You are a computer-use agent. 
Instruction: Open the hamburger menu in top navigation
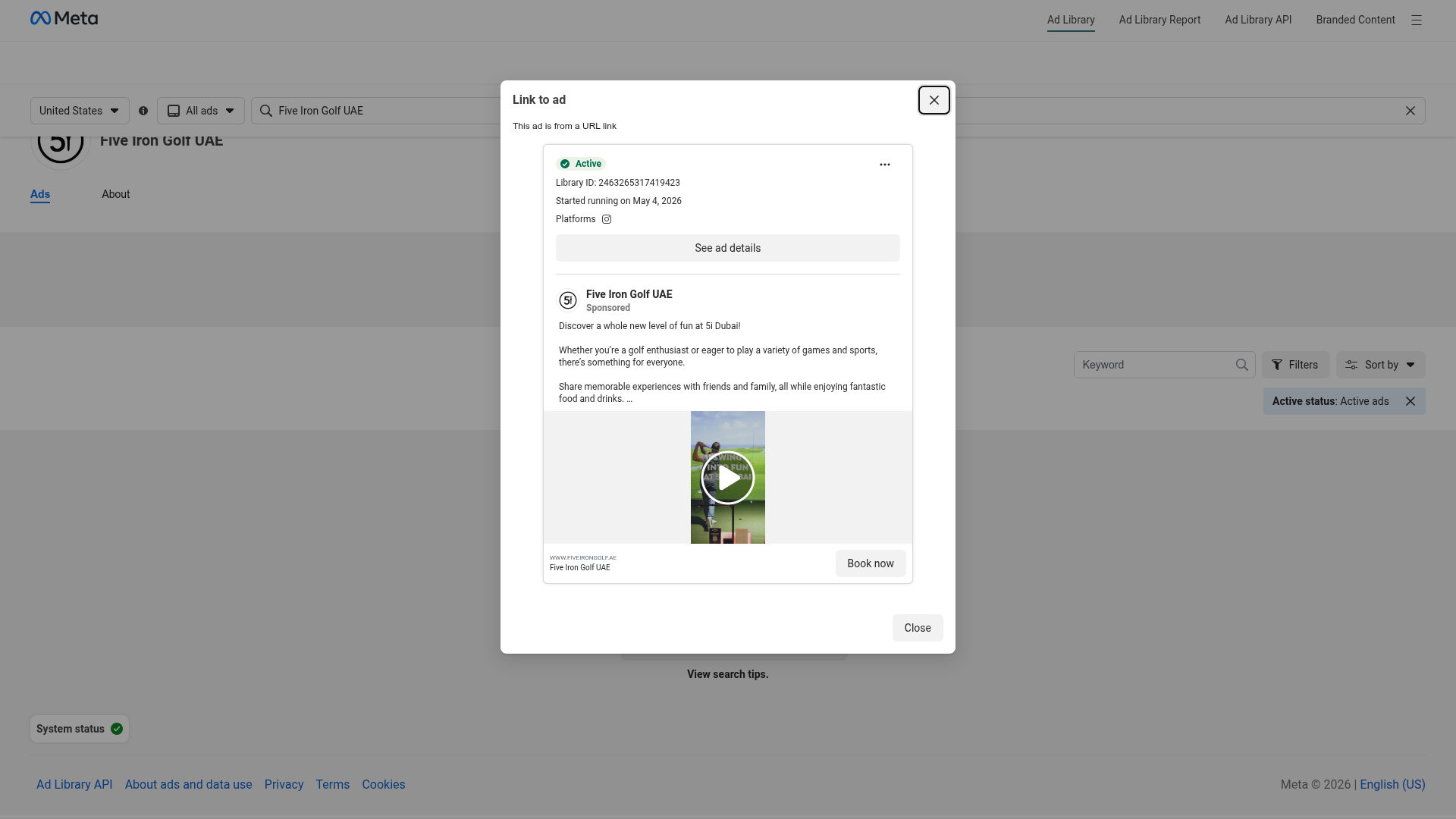[x=1416, y=20]
